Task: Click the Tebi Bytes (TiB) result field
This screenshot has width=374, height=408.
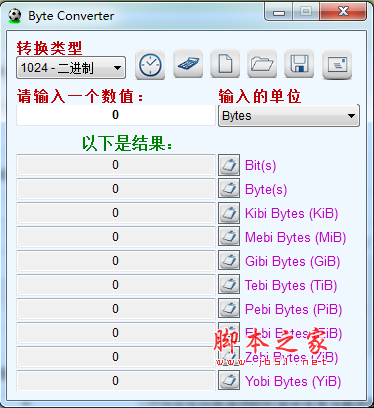Action: (x=116, y=285)
